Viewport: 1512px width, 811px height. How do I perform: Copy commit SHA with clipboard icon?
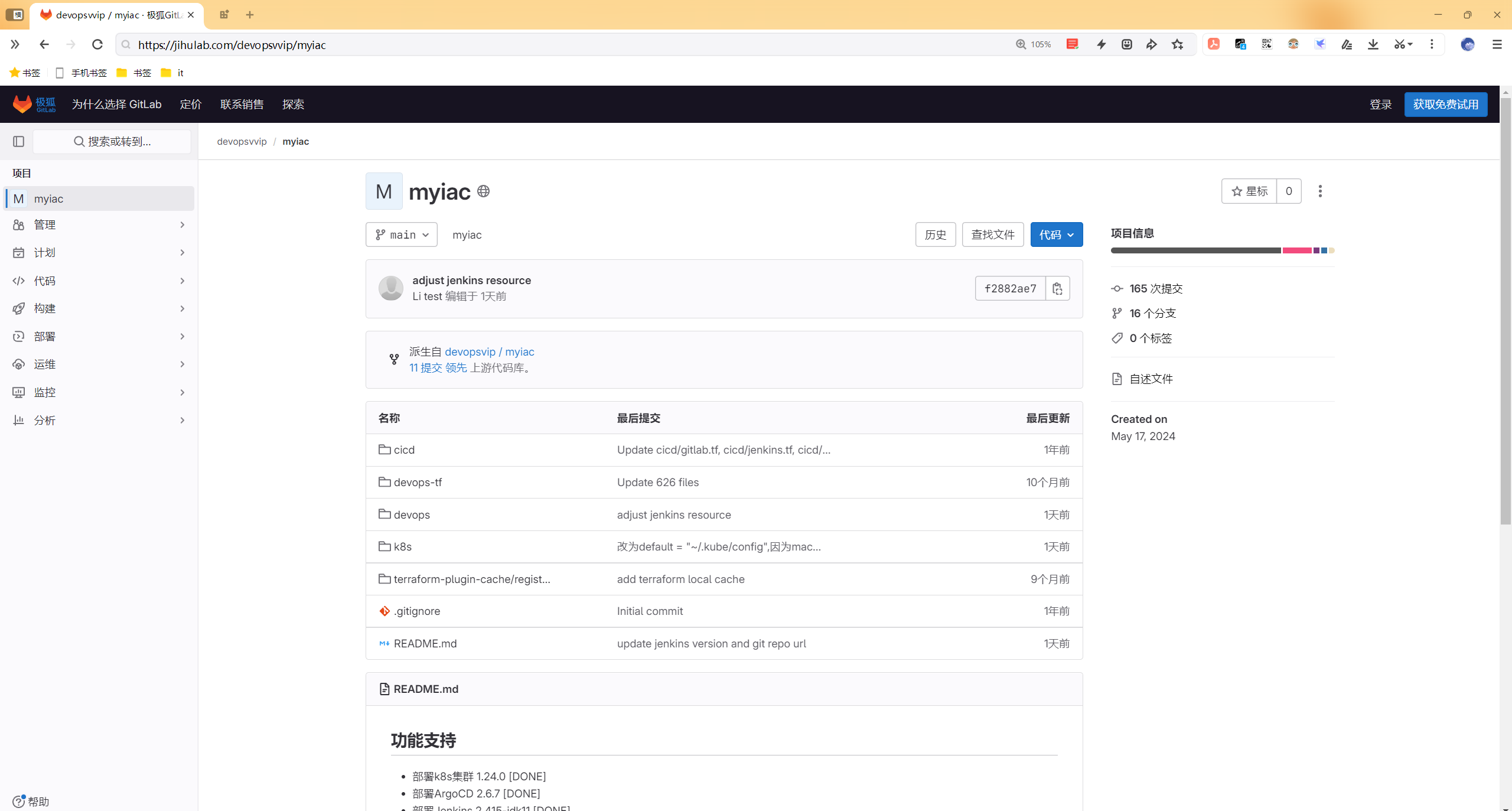point(1057,288)
